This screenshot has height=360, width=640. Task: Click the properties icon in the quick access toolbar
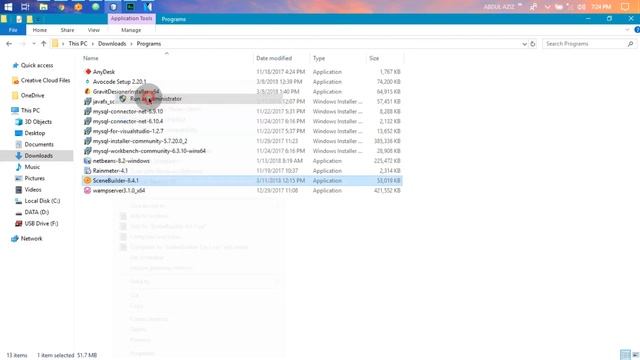tap(19, 19)
